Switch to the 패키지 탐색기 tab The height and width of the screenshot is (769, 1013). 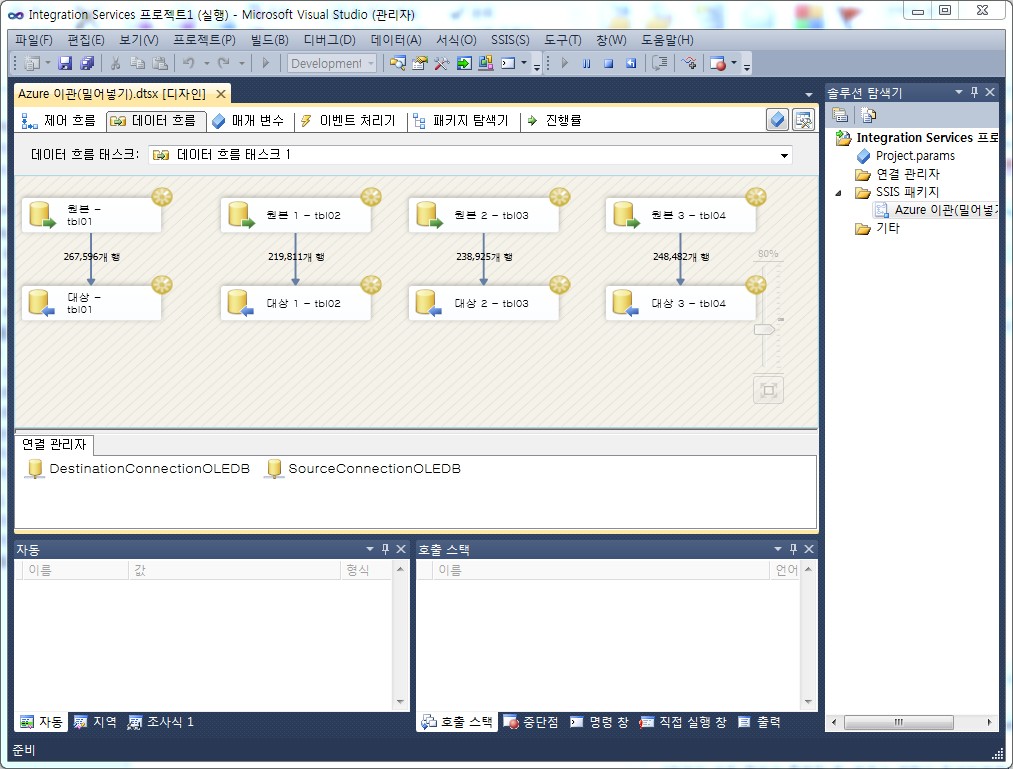pos(461,121)
